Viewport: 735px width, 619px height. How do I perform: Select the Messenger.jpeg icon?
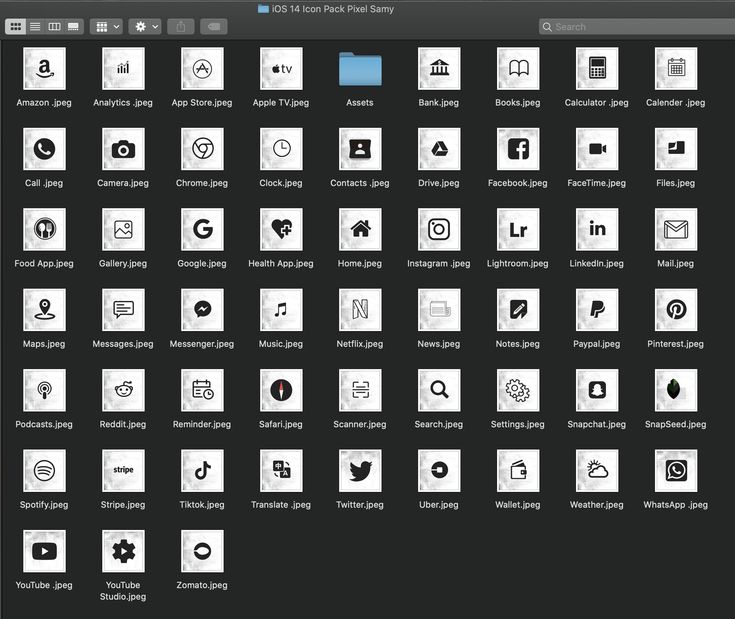point(202,310)
